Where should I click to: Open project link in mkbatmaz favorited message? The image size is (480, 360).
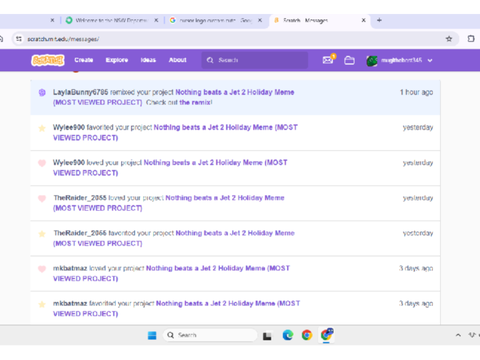tap(176, 308)
